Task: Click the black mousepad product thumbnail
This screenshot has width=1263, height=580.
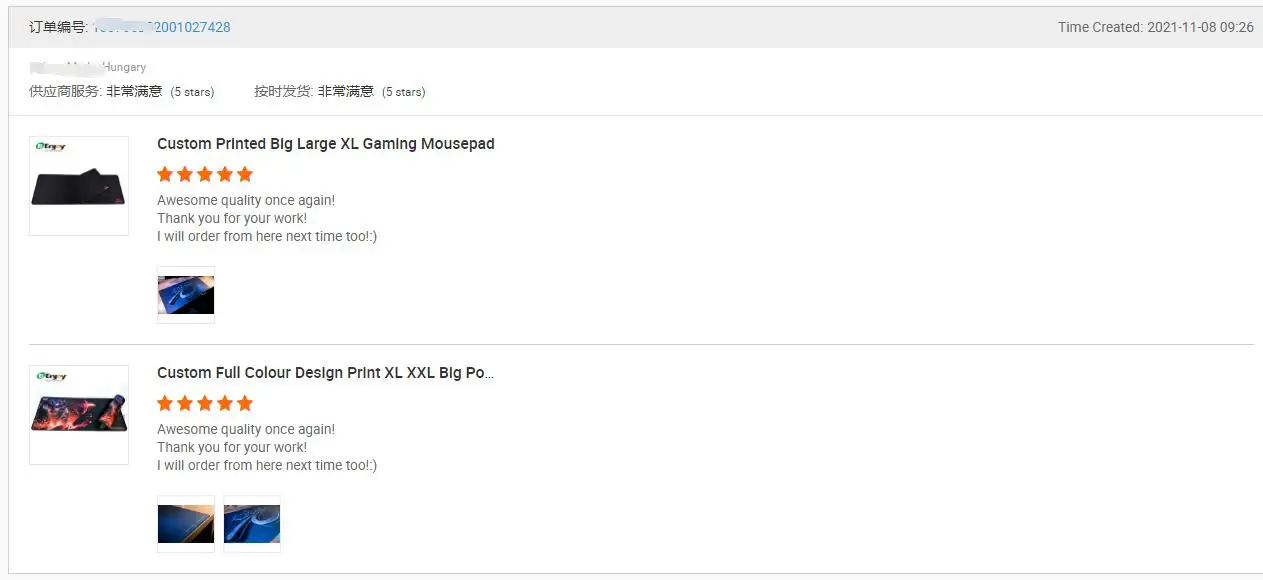Action: (79, 186)
